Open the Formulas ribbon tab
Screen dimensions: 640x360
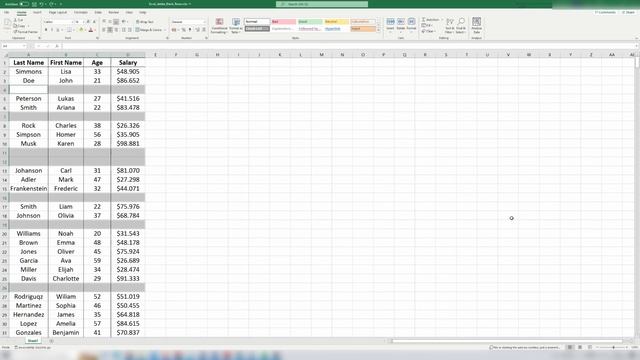80,13
